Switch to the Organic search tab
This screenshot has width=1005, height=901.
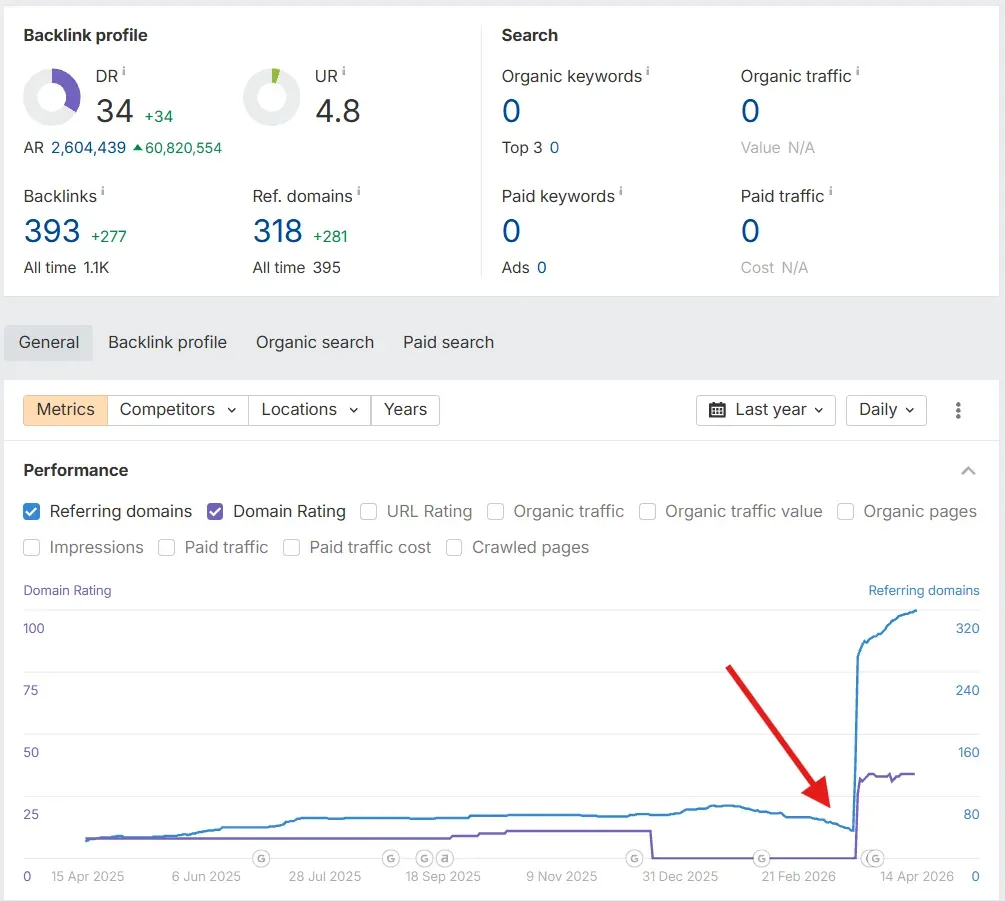[x=314, y=342]
